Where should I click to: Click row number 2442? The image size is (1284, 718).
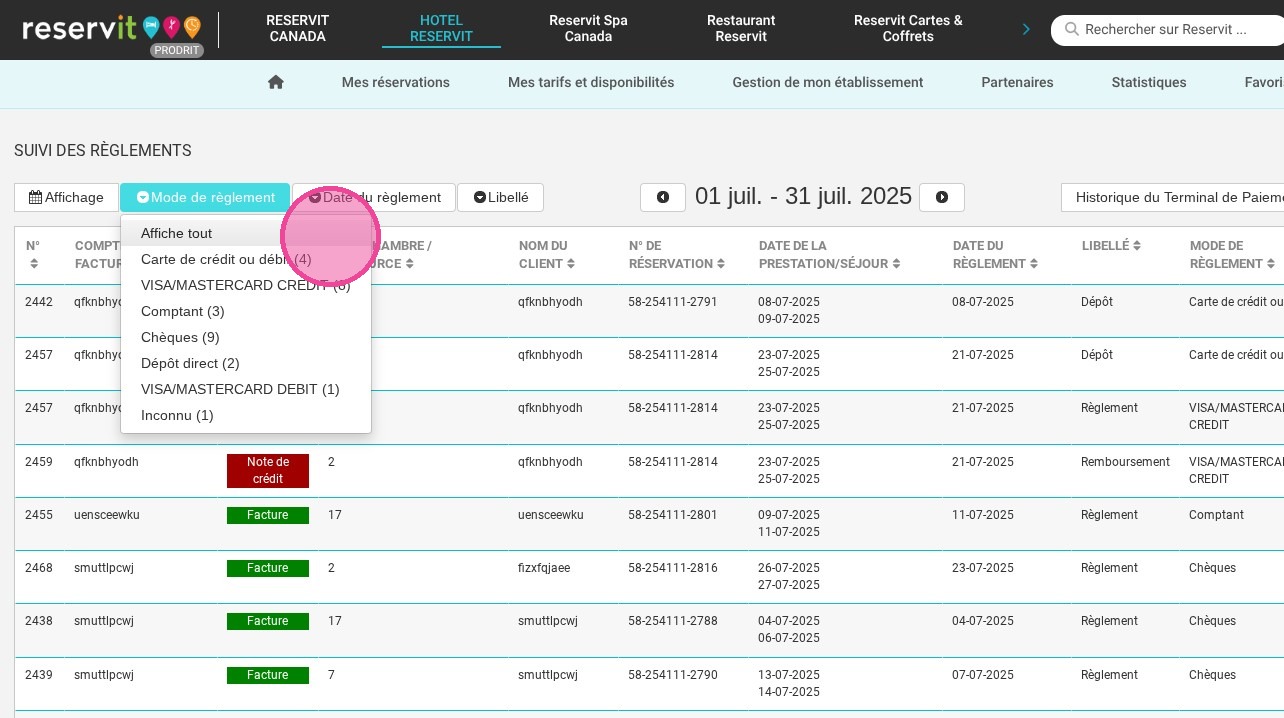click(x=39, y=302)
